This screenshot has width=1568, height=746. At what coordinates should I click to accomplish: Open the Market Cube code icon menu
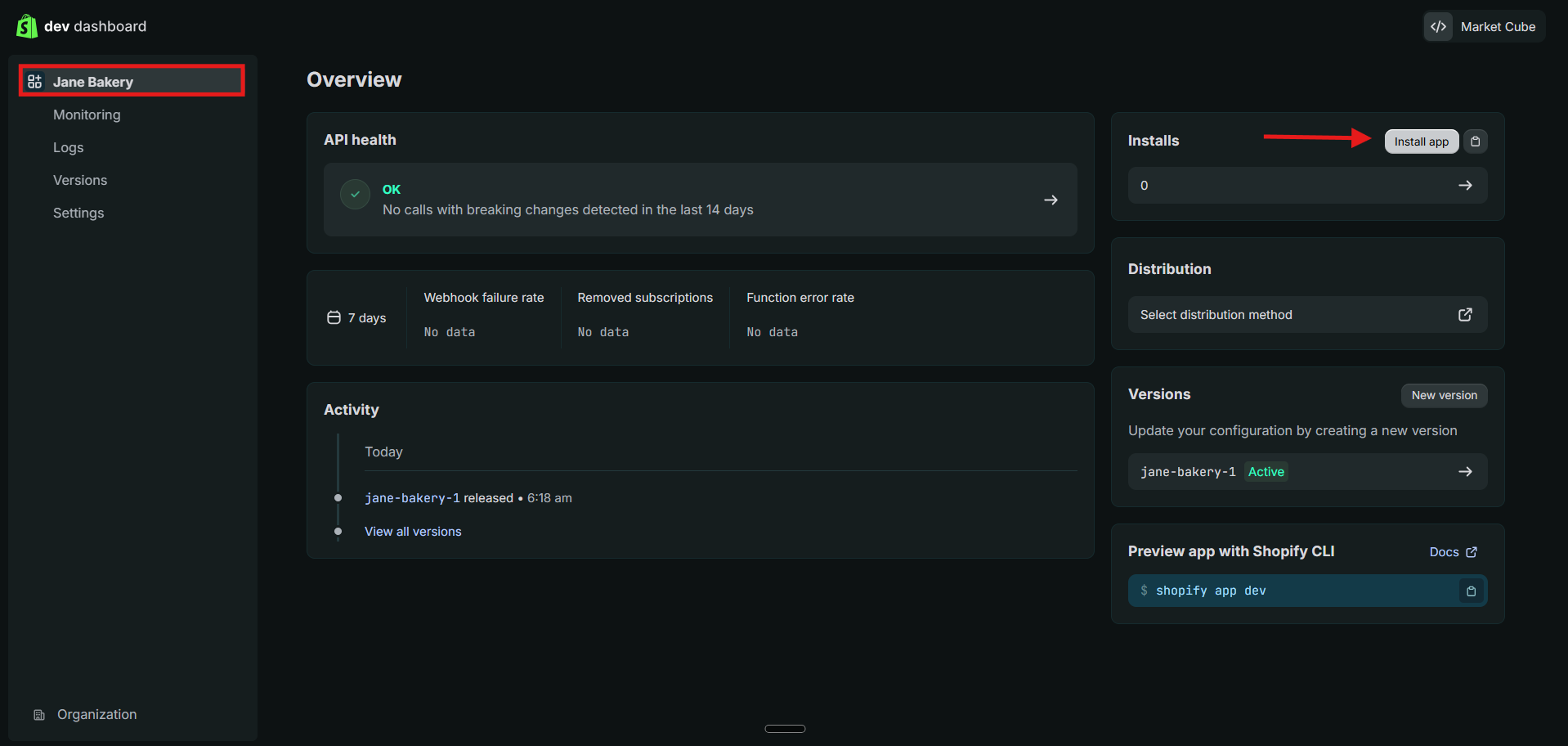point(1438,26)
